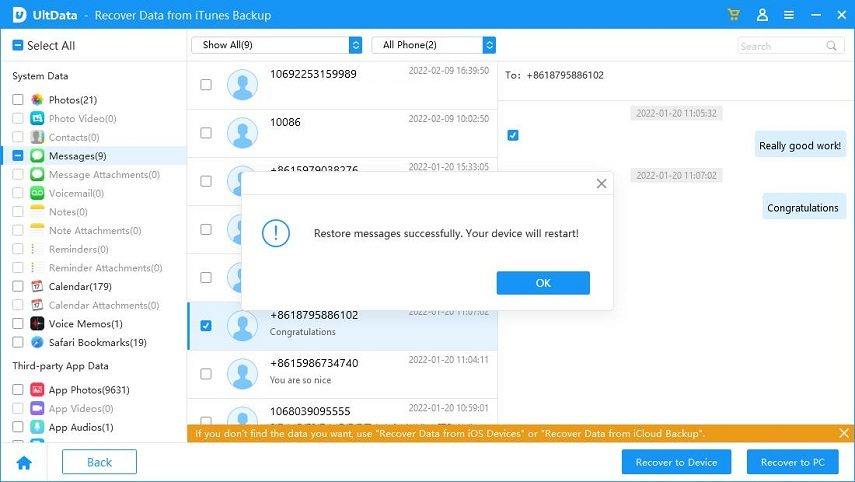This screenshot has height=482, width=855.
Task: Open the hamburger menu icon
Action: pos(788,15)
